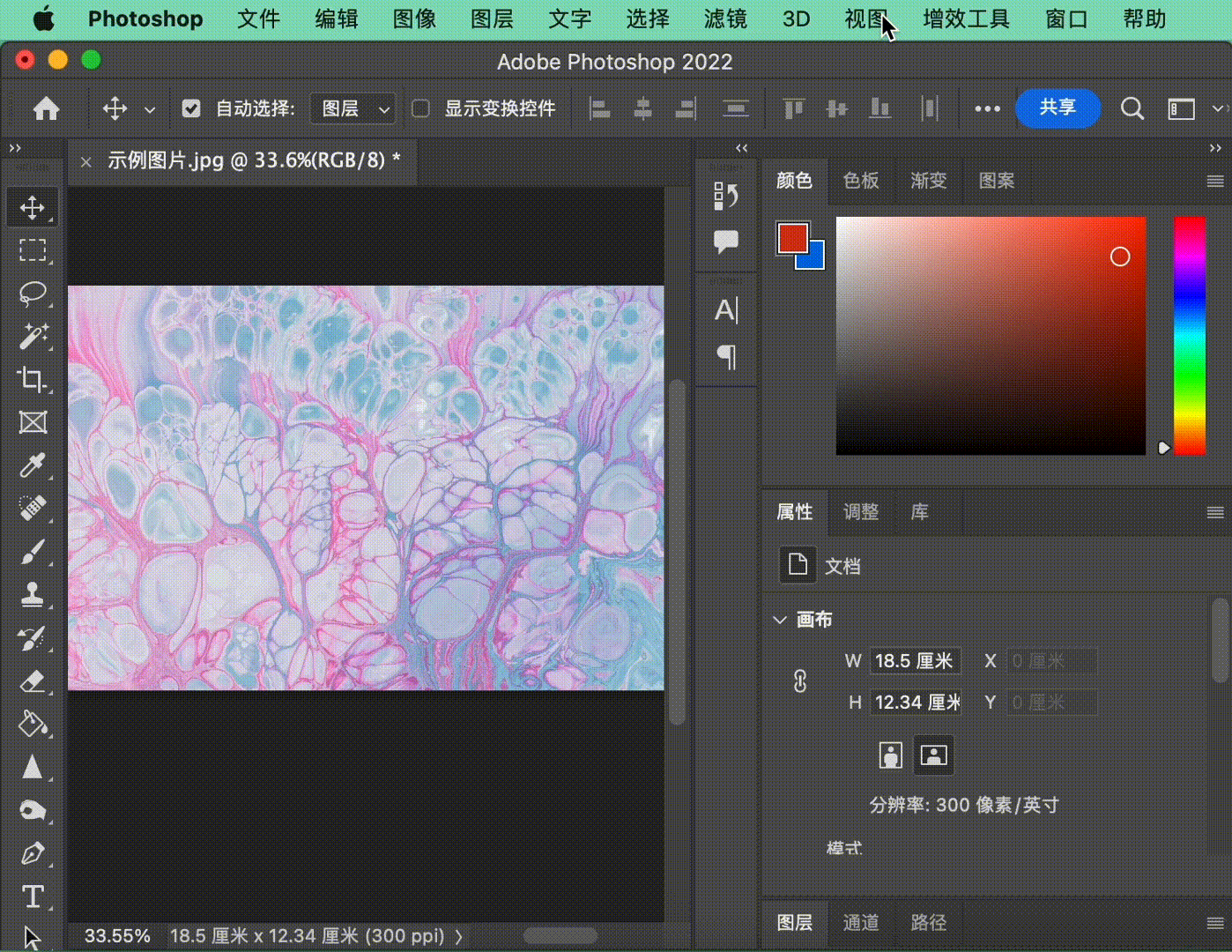The height and width of the screenshot is (952, 1232).
Task: Enable the 显示变换控件 checkbox
Action: tap(421, 108)
